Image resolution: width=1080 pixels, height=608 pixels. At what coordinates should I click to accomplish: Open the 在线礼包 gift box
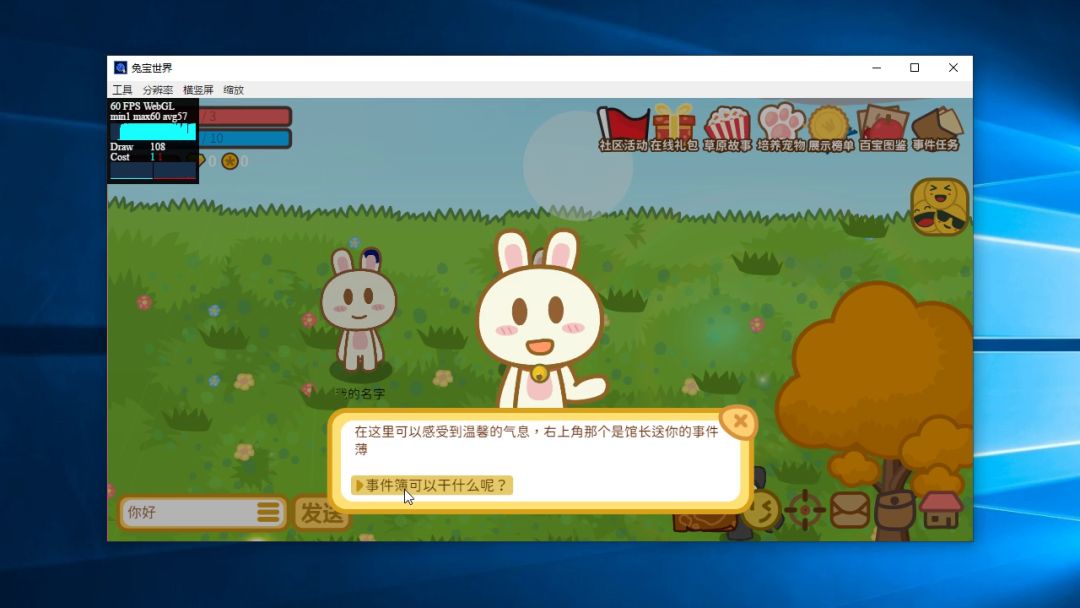[x=675, y=127]
